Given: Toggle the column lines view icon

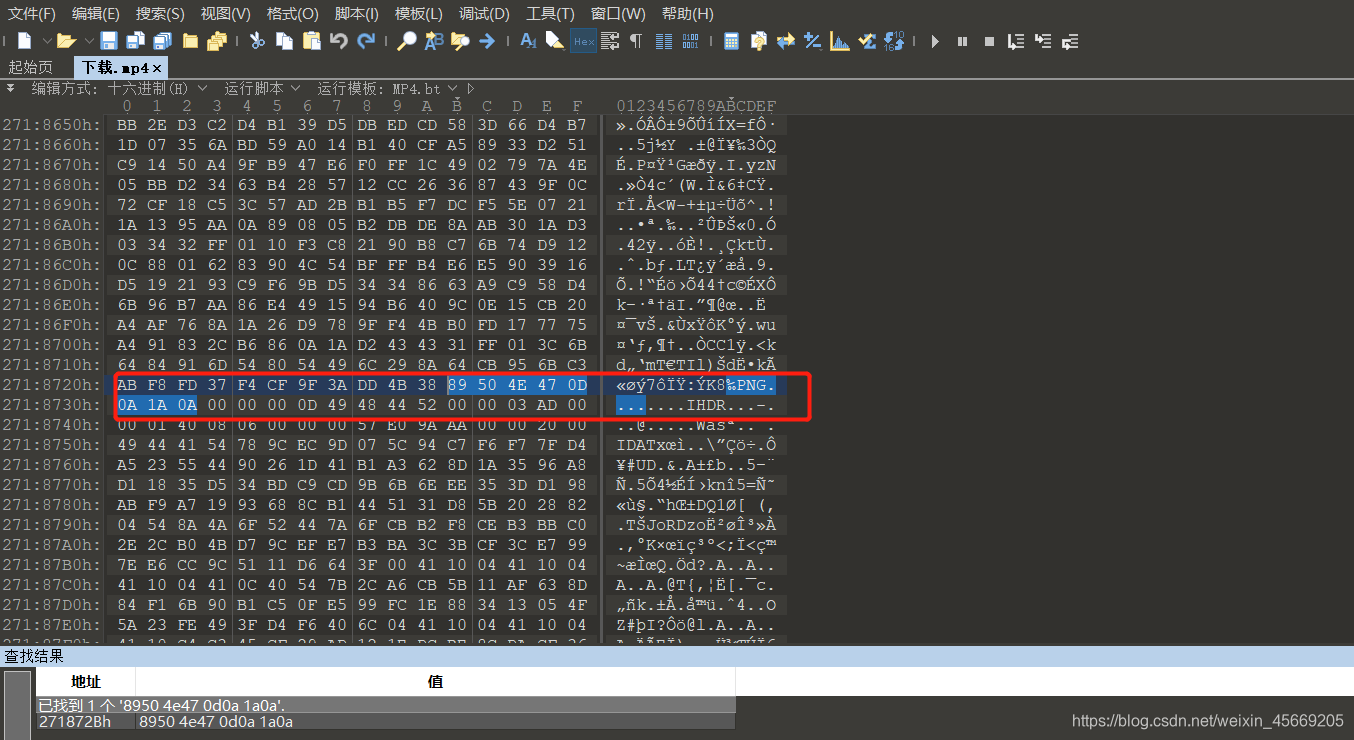Looking at the screenshot, I should (x=664, y=41).
